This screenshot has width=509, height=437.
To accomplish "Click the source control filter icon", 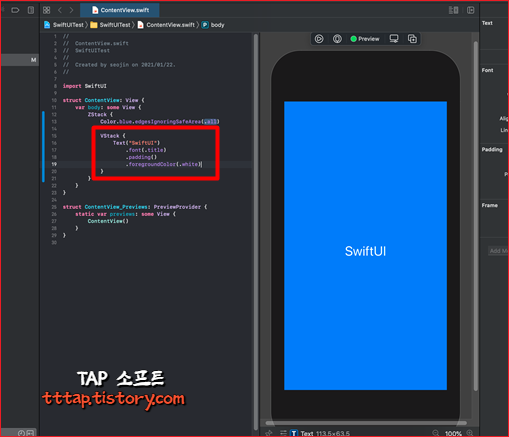I will point(30,433).
